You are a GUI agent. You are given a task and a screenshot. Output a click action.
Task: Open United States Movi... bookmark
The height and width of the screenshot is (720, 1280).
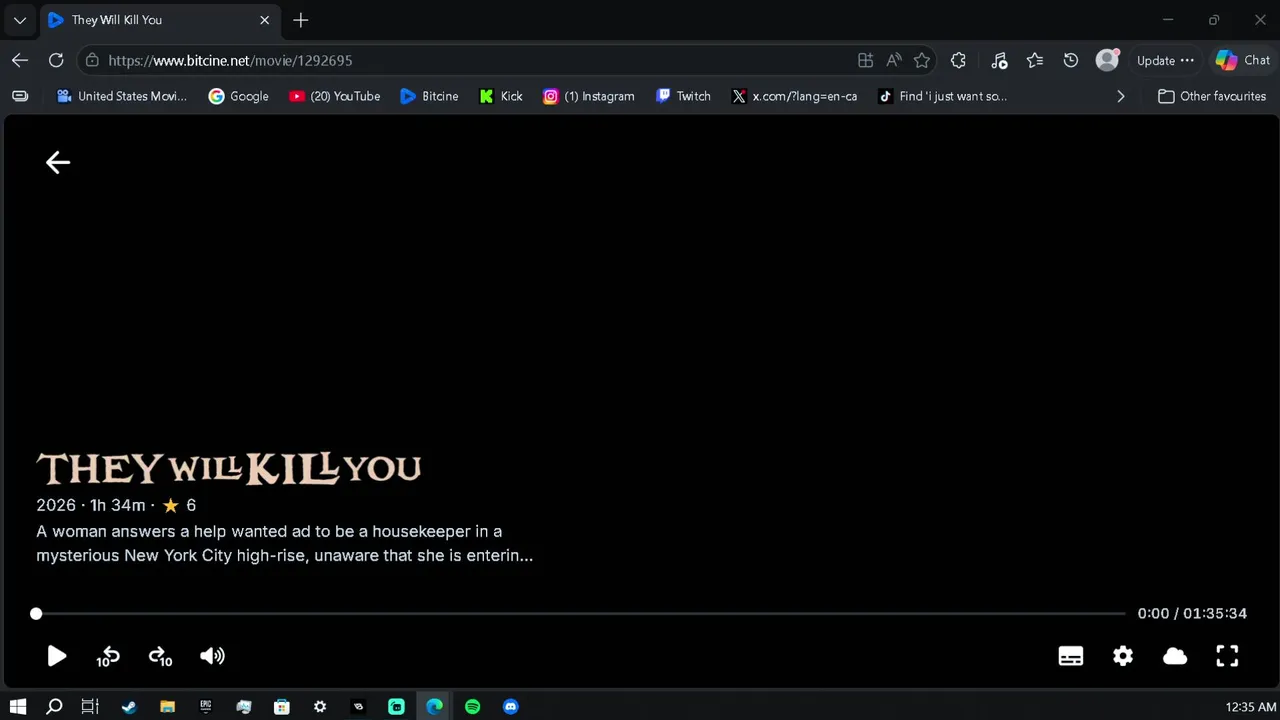(122, 96)
